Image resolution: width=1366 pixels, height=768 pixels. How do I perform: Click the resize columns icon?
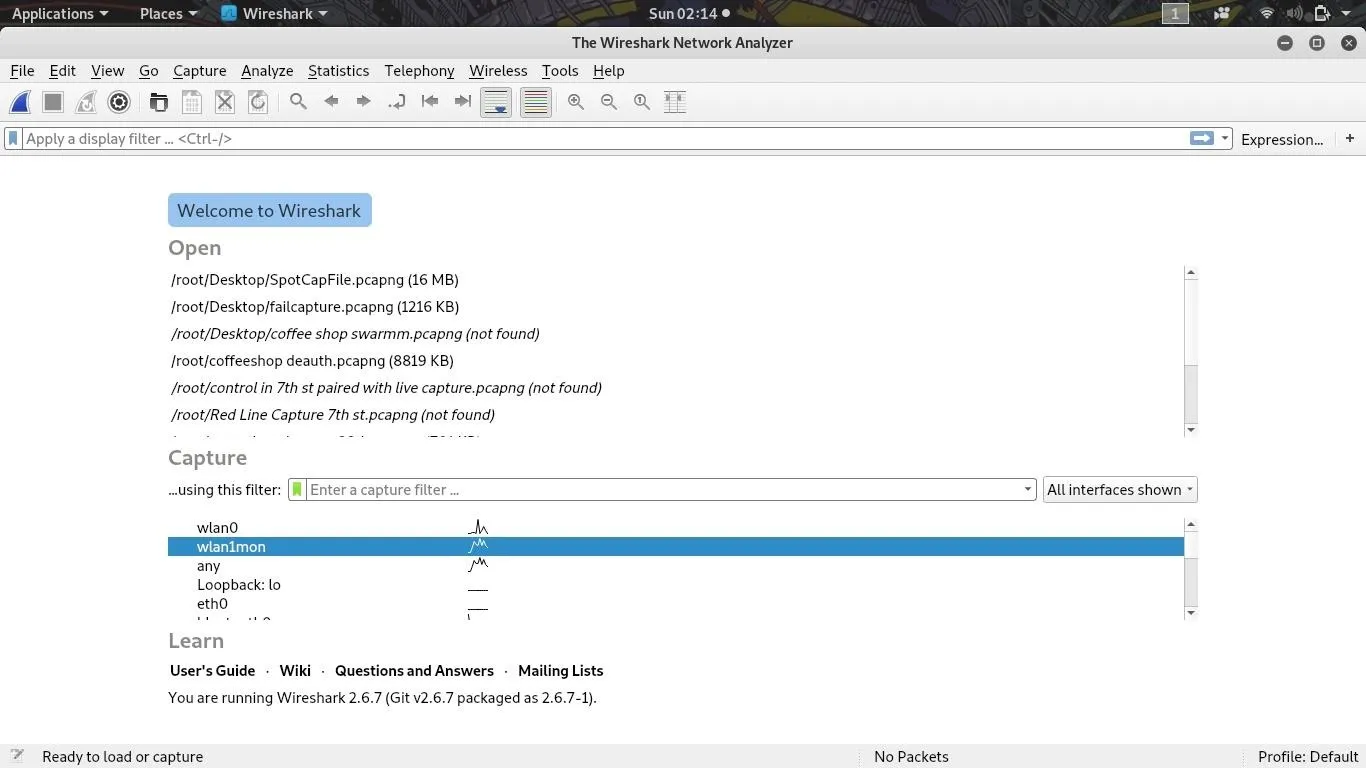pos(675,101)
